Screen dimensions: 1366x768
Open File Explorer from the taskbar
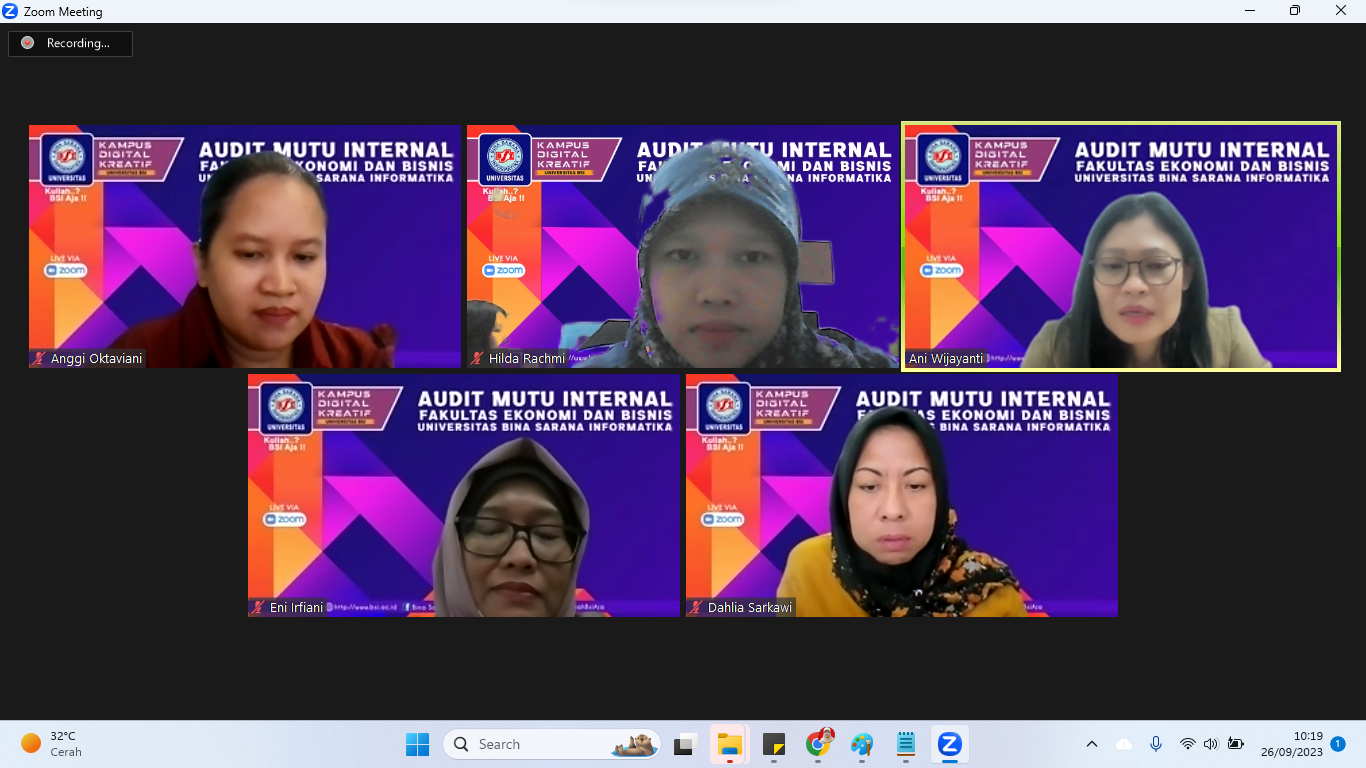coord(730,744)
